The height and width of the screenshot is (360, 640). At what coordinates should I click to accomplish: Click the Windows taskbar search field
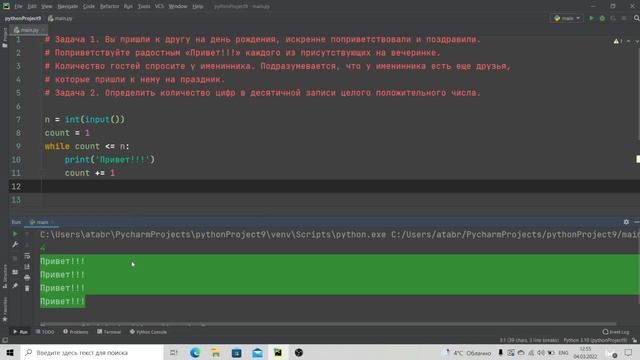click(92, 352)
